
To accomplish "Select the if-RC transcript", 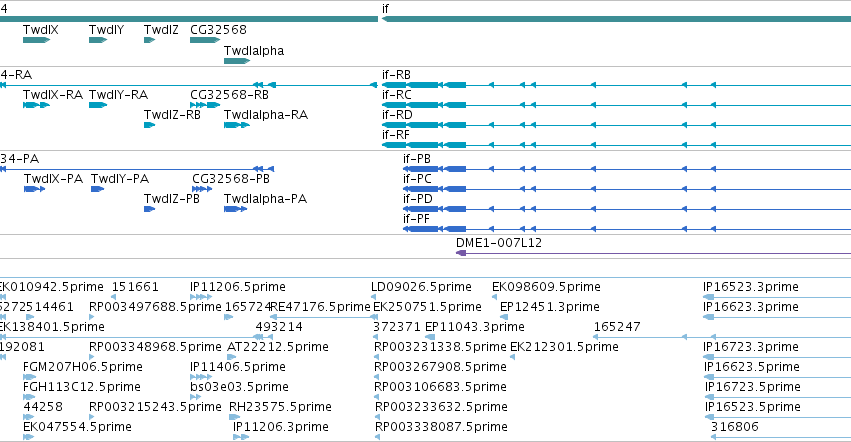I will (616, 105).
